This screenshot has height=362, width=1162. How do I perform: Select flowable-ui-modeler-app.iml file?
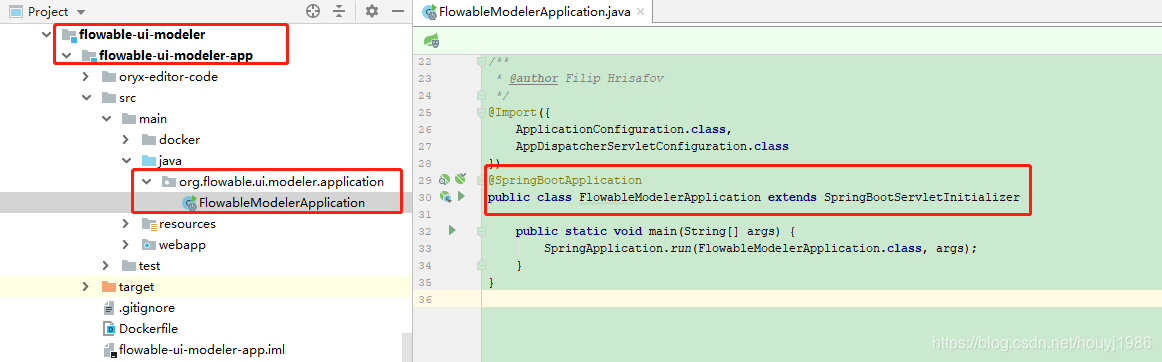[202, 349]
